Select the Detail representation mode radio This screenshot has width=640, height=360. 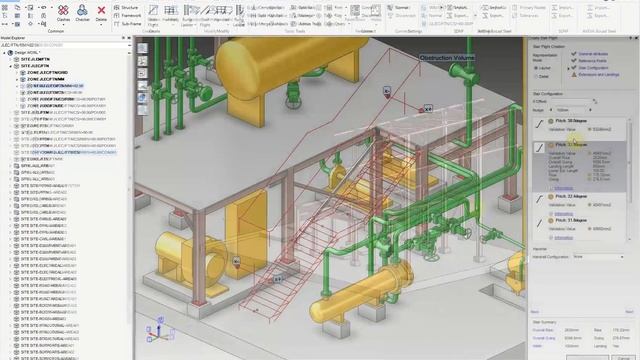click(x=536, y=76)
